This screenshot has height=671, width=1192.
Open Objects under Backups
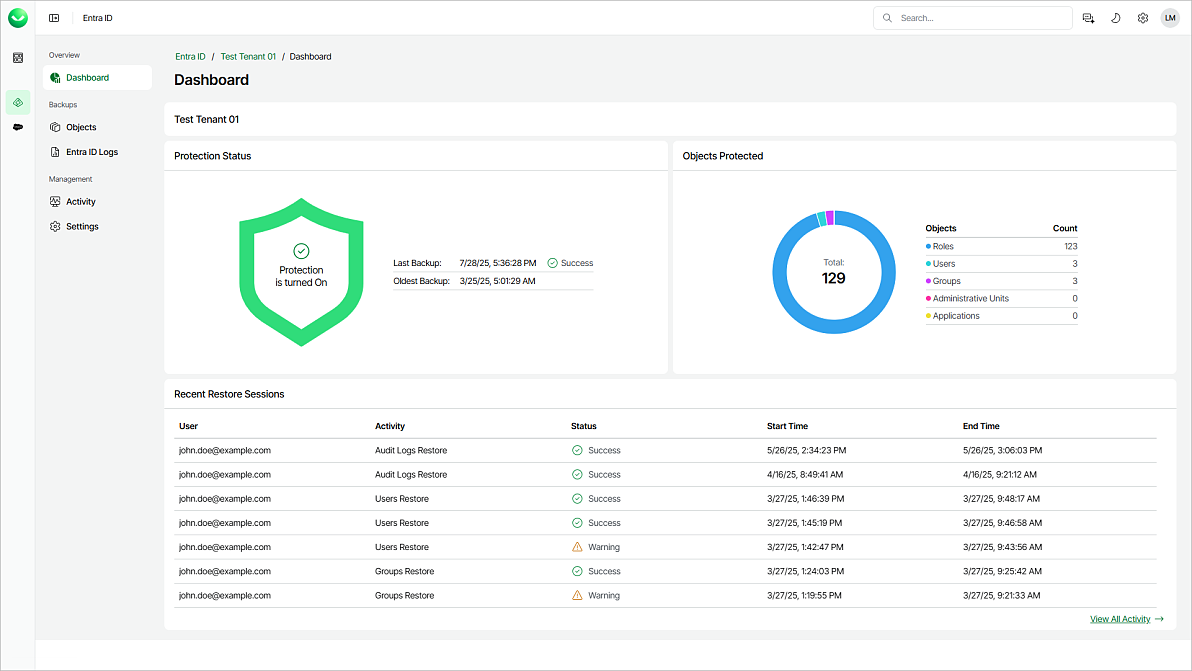click(81, 127)
